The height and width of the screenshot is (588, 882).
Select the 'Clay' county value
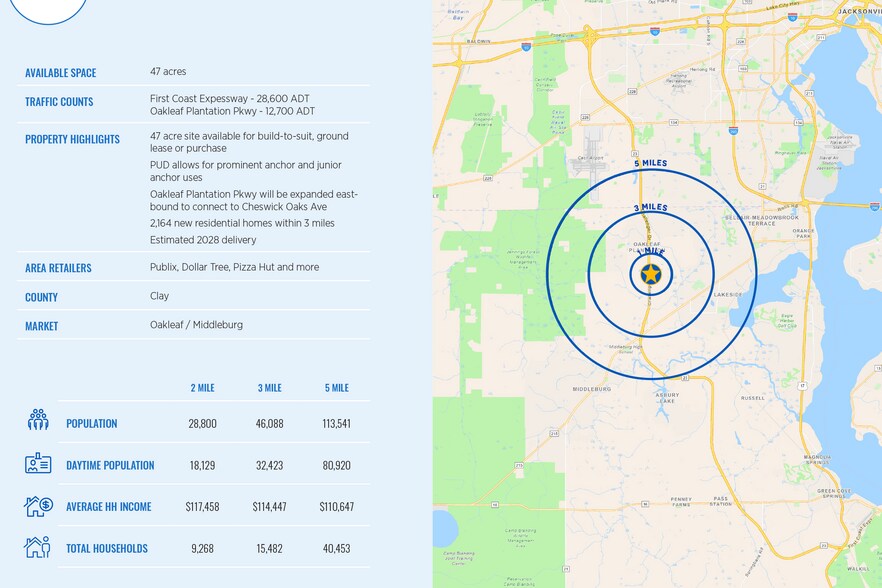click(x=159, y=296)
